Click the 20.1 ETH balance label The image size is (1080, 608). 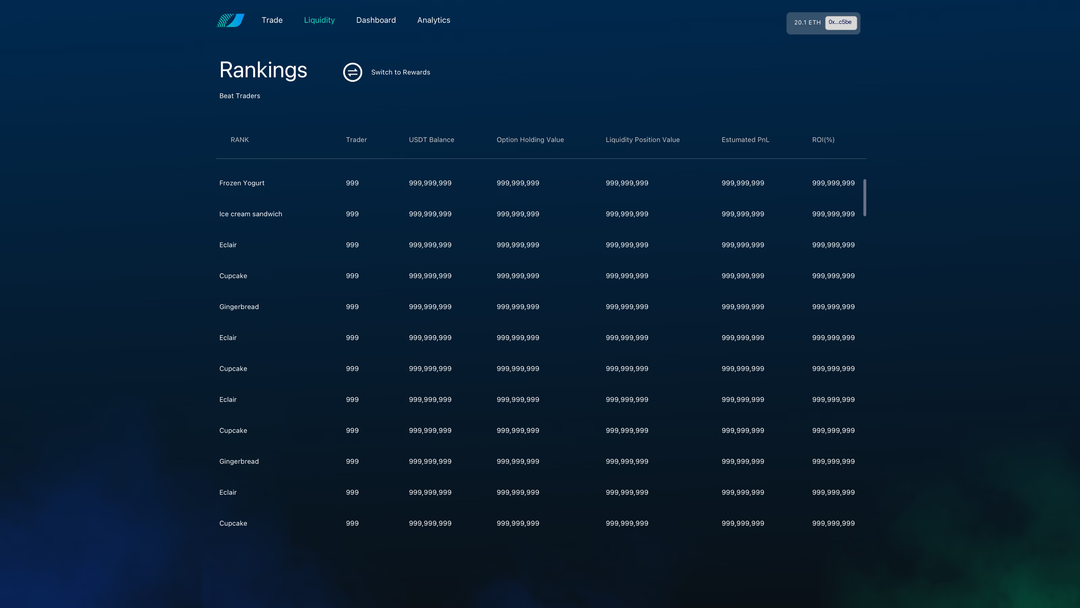point(807,23)
